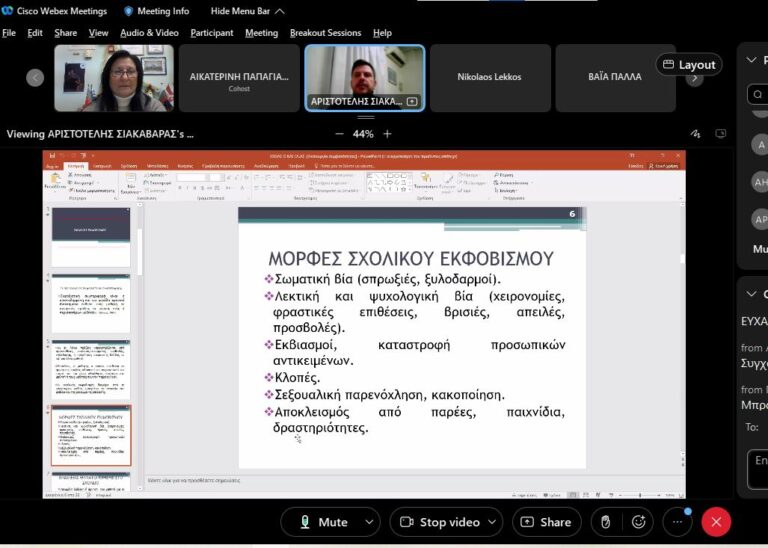Open the reactions smiley icon
The width and height of the screenshot is (768, 548).
[x=638, y=522]
